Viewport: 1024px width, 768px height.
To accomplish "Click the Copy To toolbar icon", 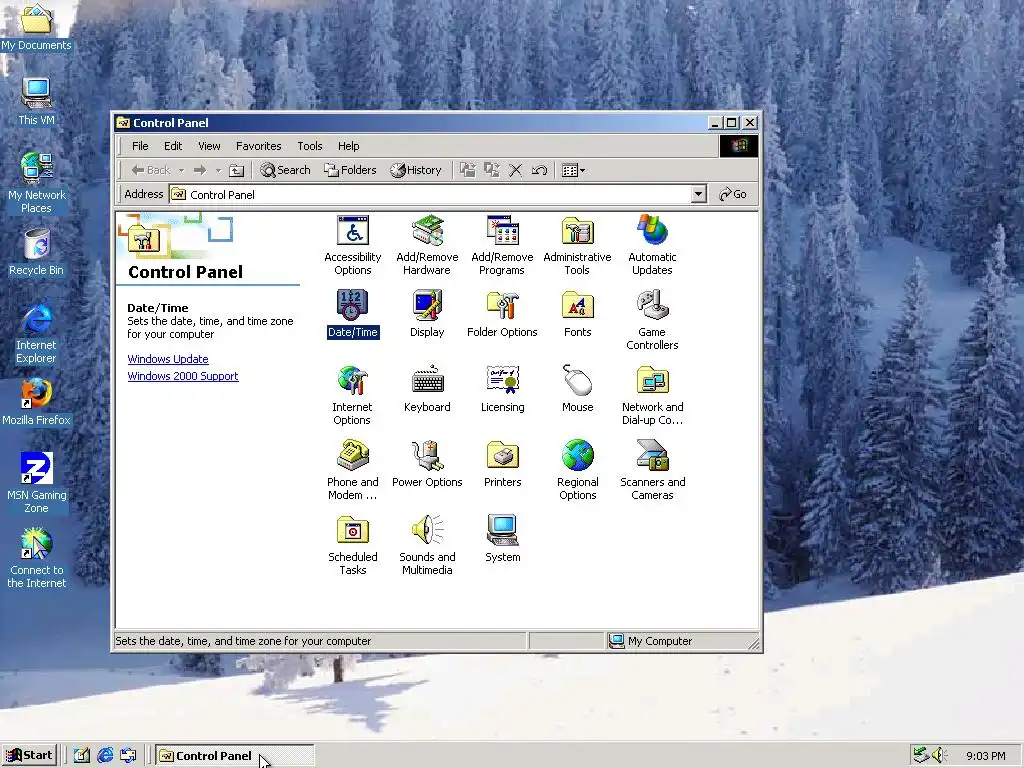I will tap(492, 170).
